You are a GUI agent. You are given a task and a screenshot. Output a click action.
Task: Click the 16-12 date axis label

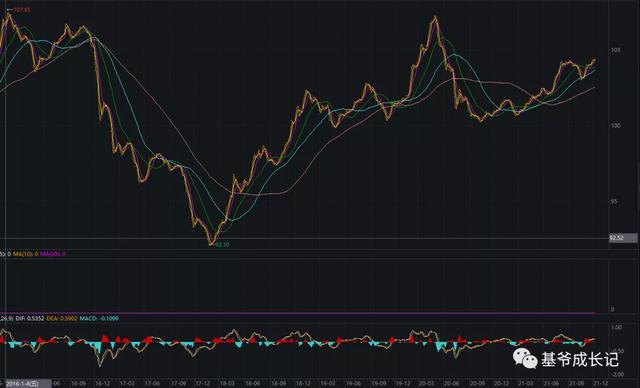pyautogui.click(x=102, y=384)
